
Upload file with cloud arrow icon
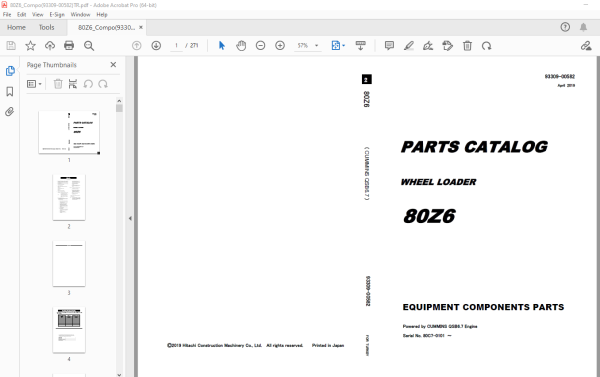[50, 46]
